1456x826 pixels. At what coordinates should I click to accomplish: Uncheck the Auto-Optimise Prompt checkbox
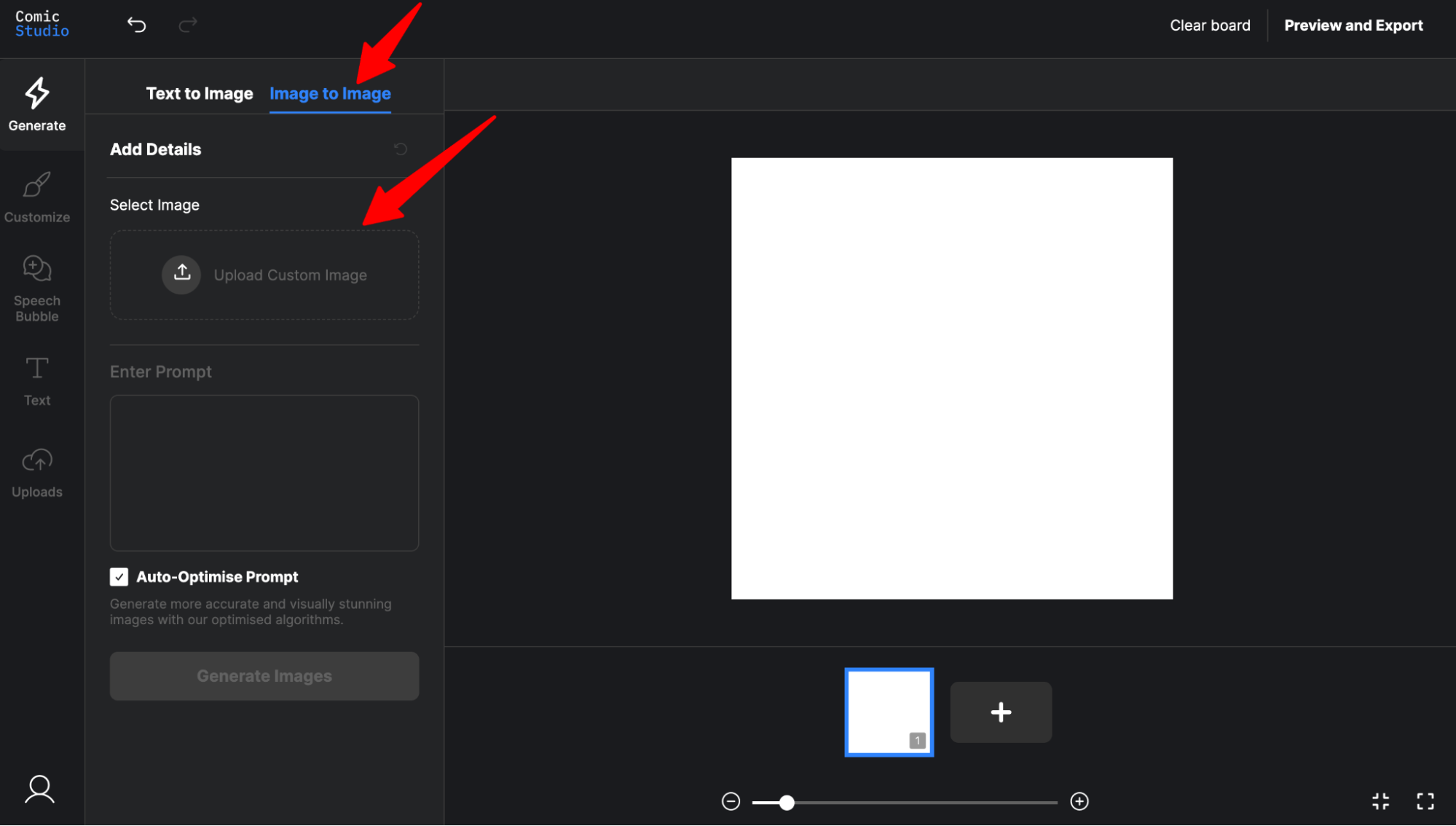119,577
